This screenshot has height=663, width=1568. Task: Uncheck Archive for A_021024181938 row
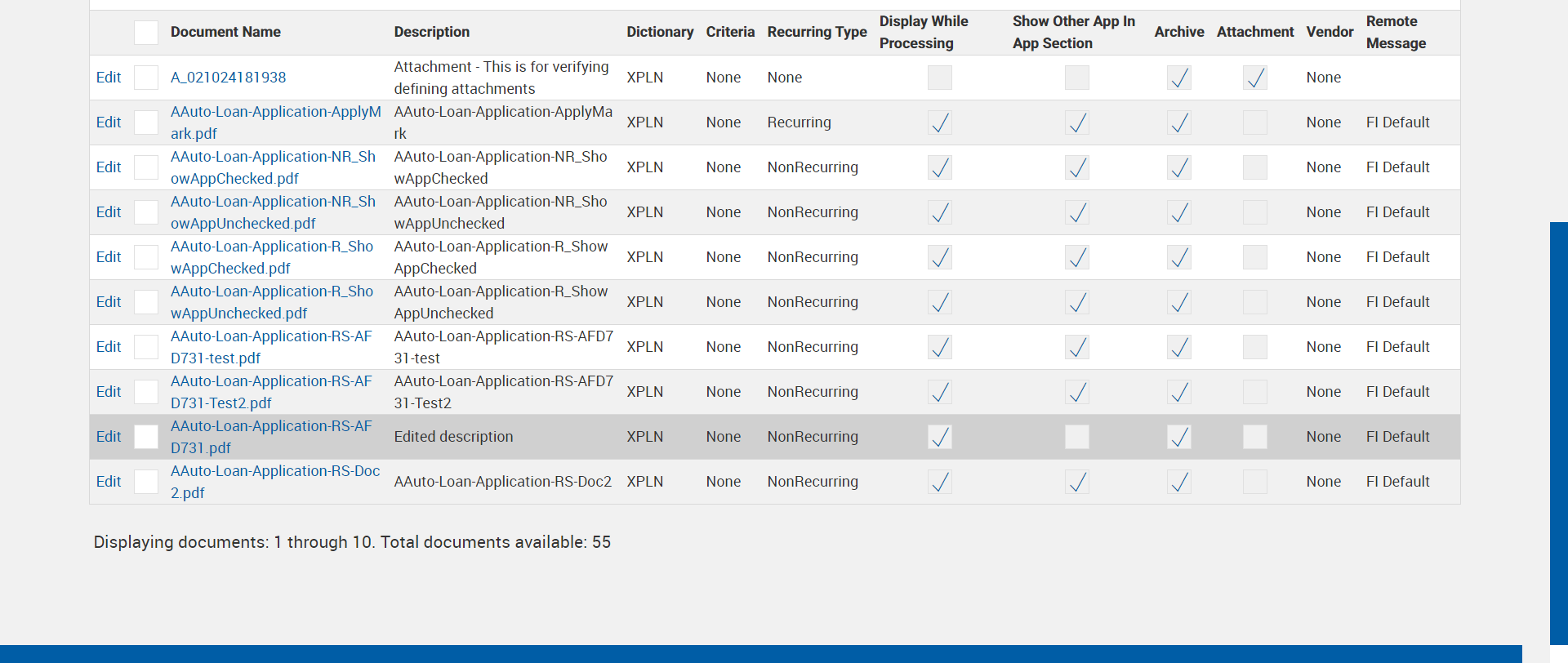click(x=1178, y=78)
